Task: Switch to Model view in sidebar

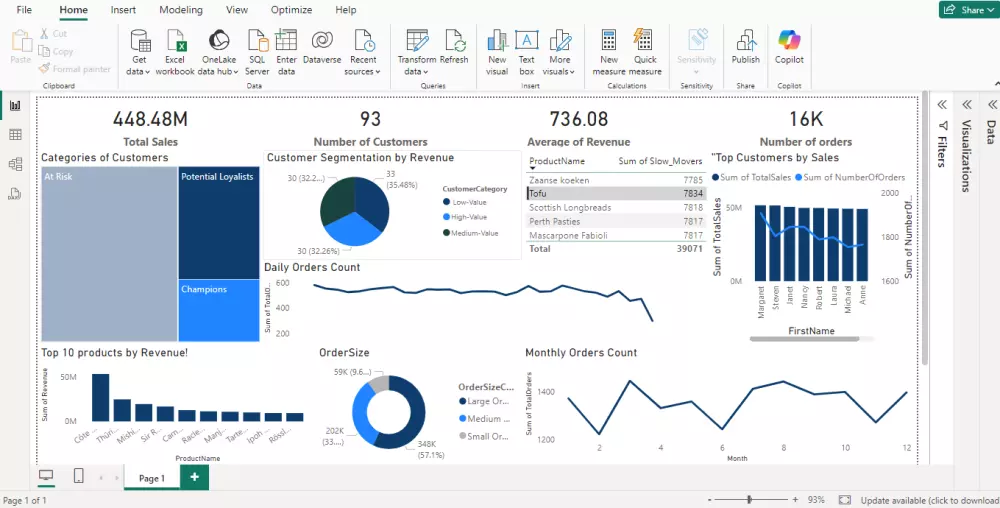Action: 15,164
